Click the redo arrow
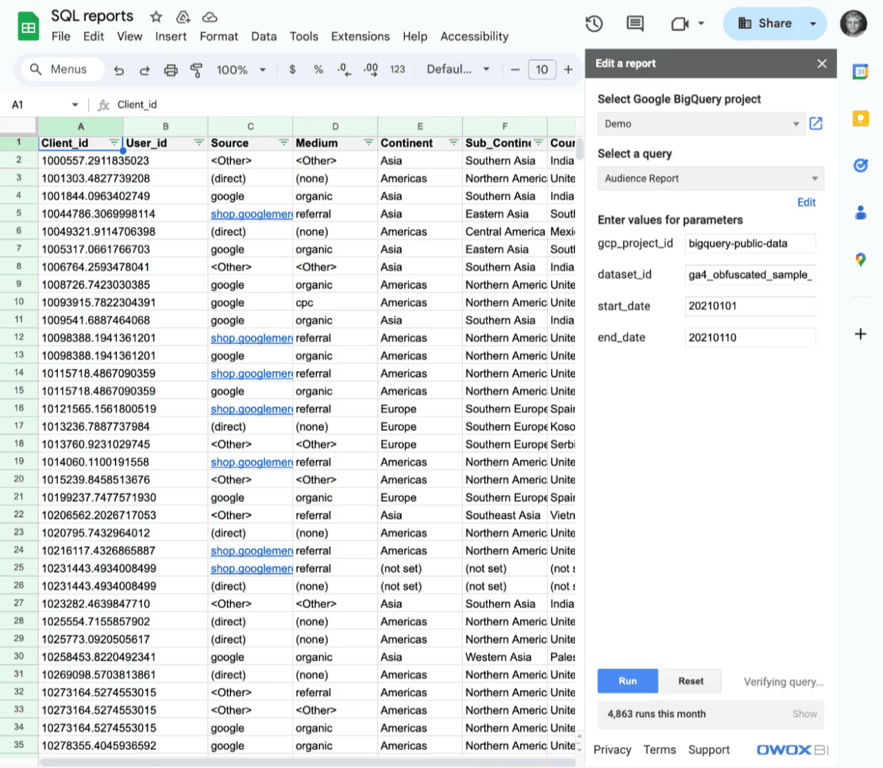883x768 pixels. 145,70
